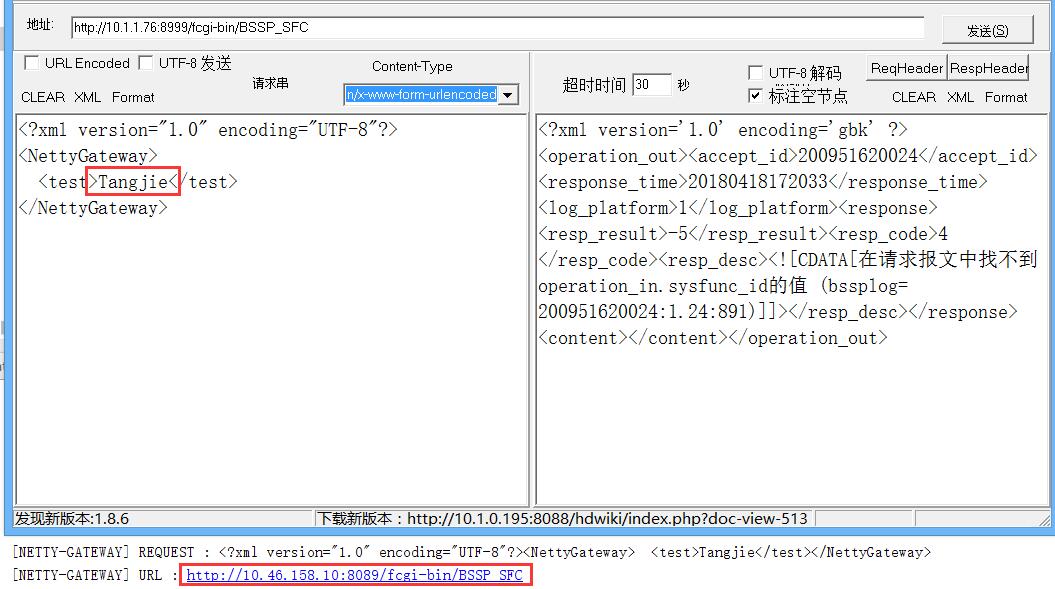Click the <NettyGateway> opening tag line
Viewport: 1055px width, 589px height.
(x=88, y=156)
